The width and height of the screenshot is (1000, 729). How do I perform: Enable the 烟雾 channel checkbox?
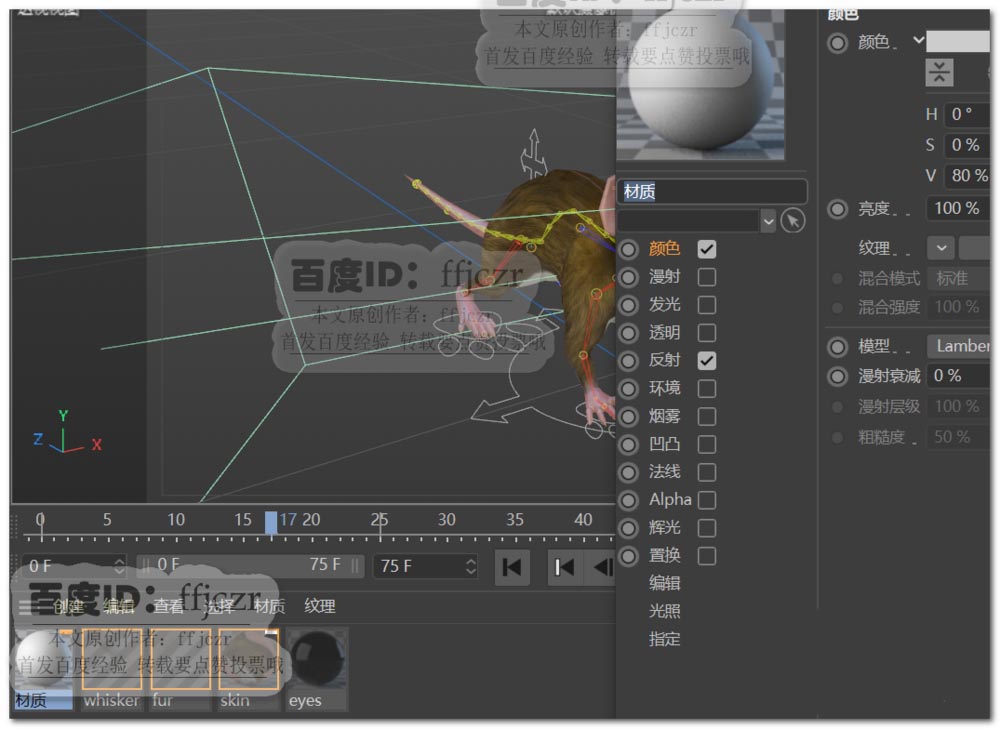coord(707,416)
